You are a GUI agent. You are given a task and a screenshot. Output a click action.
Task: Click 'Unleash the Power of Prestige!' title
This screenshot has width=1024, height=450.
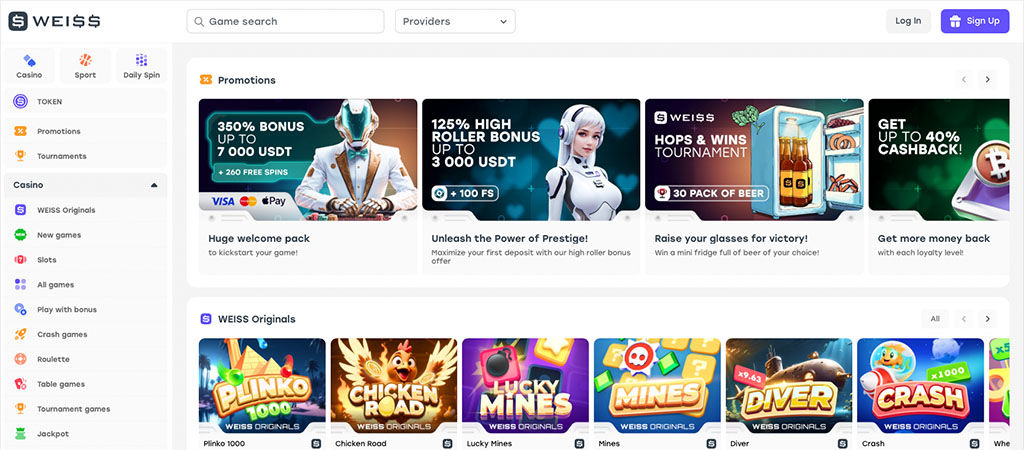pos(509,238)
